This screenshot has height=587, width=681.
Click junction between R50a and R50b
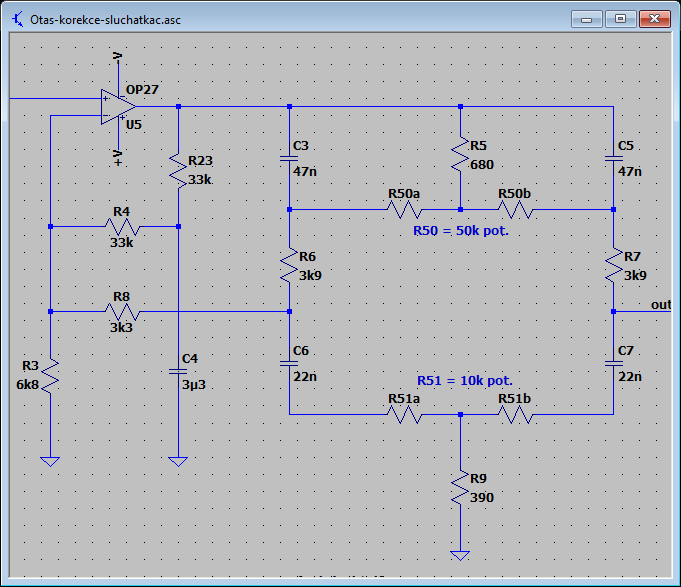[x=460, y=210]
